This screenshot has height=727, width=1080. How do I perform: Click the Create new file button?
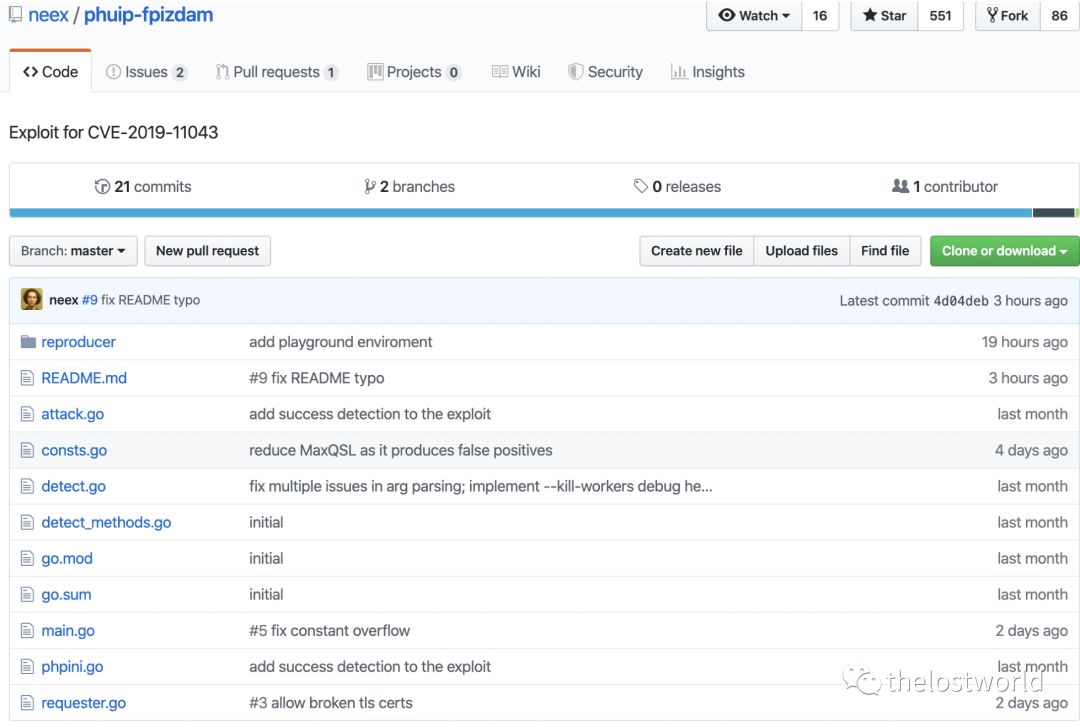696,251
